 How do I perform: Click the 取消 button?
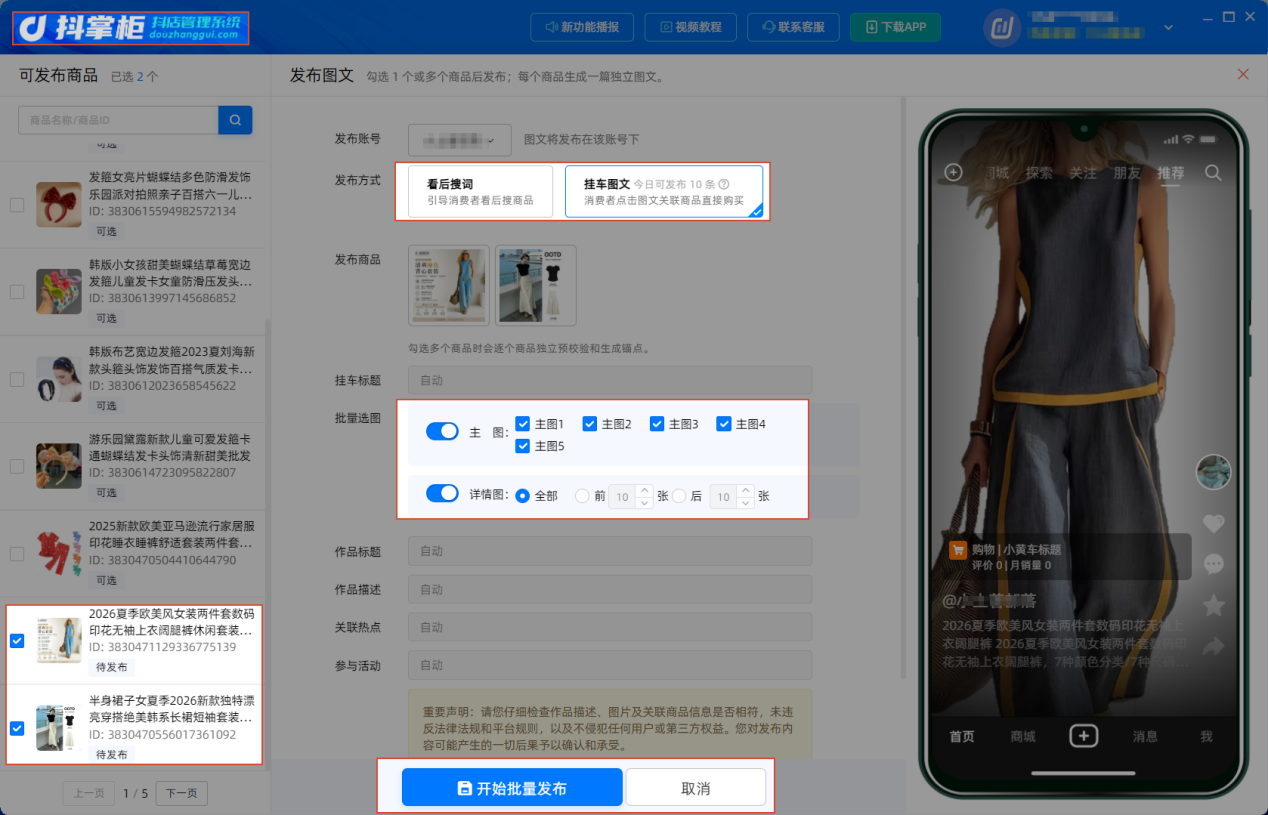coord(696,788)
